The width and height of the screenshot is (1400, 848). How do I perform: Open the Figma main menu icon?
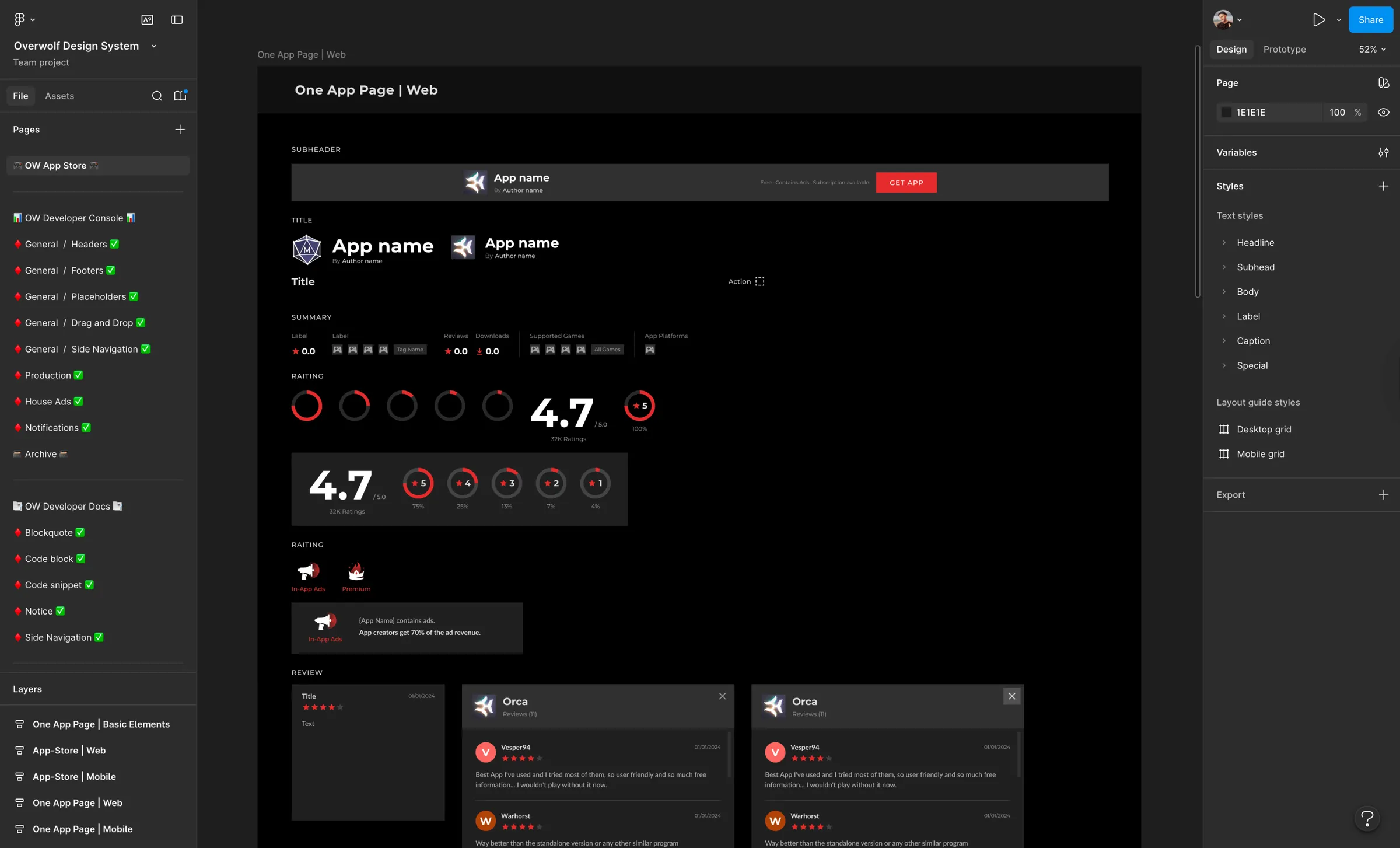pyautogui.click(x=20, y=20)
